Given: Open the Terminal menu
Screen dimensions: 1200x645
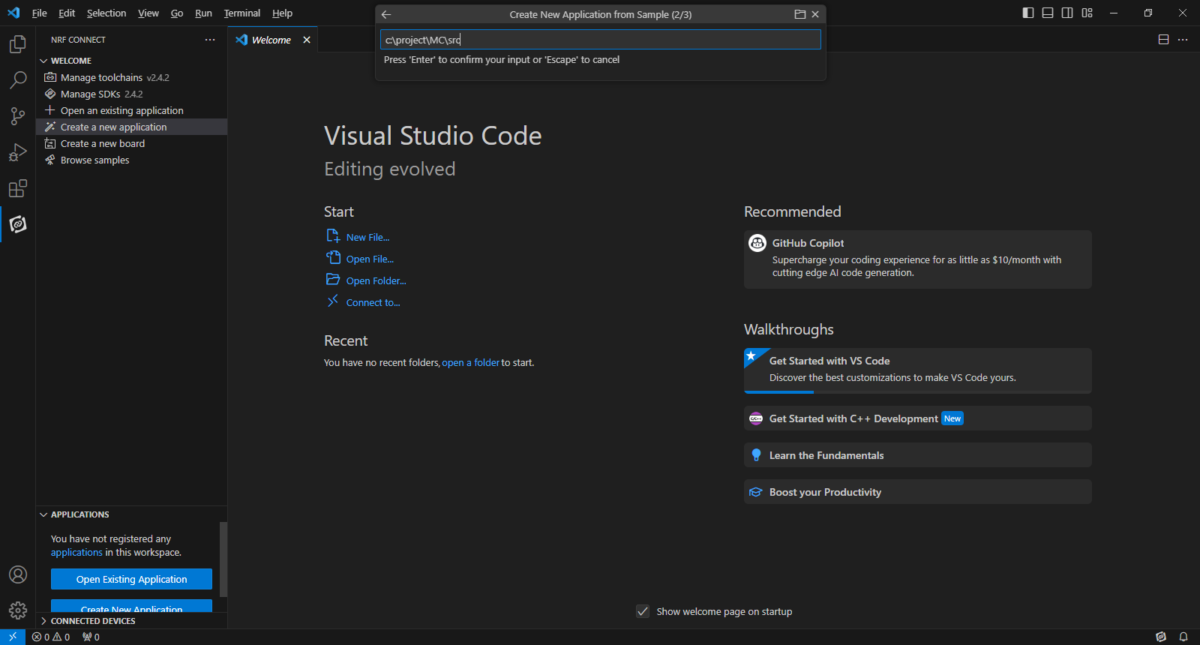Looking at the screenshot, I should [242, 13].
